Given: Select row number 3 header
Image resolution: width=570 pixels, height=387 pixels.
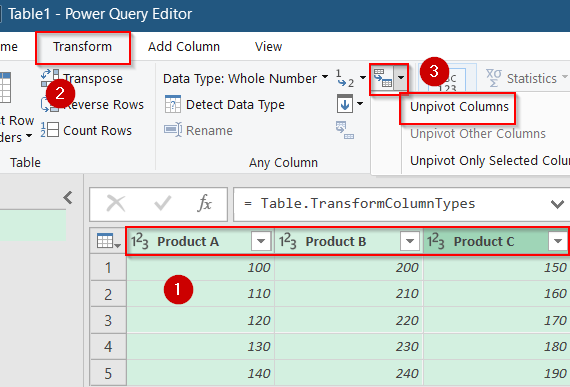Looking at the screenshot, I should 108,321.
